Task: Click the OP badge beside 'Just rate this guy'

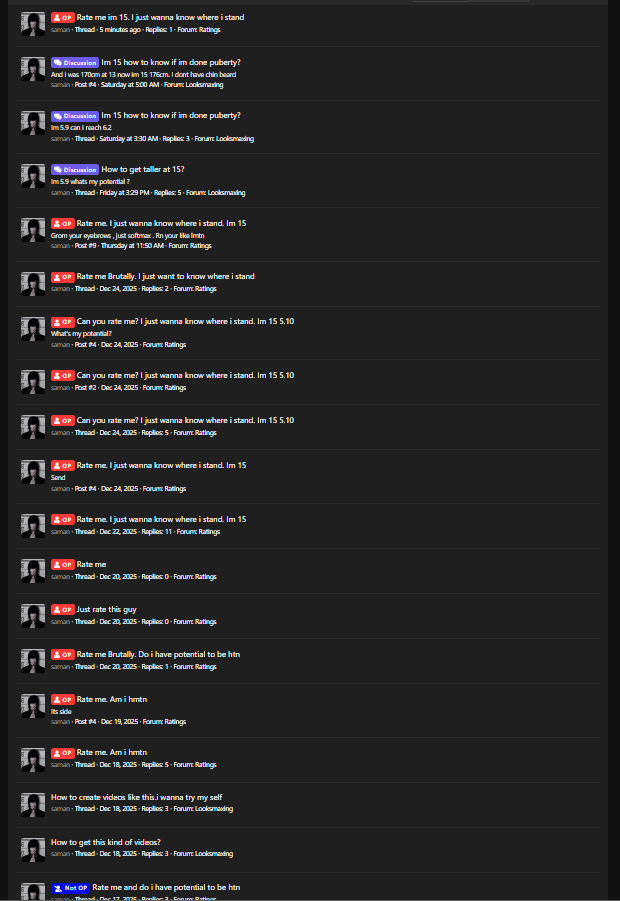Action: tap(63, 610)
